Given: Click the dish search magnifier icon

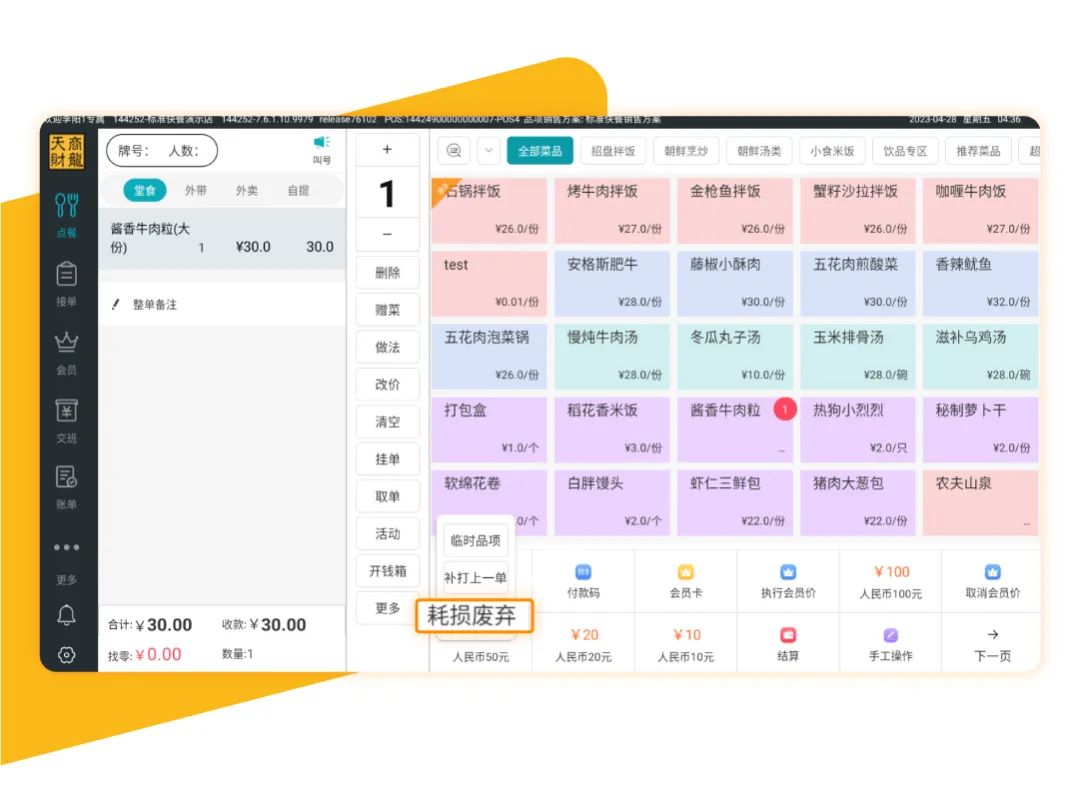Looking at the screenshot, I should [454, 151].
